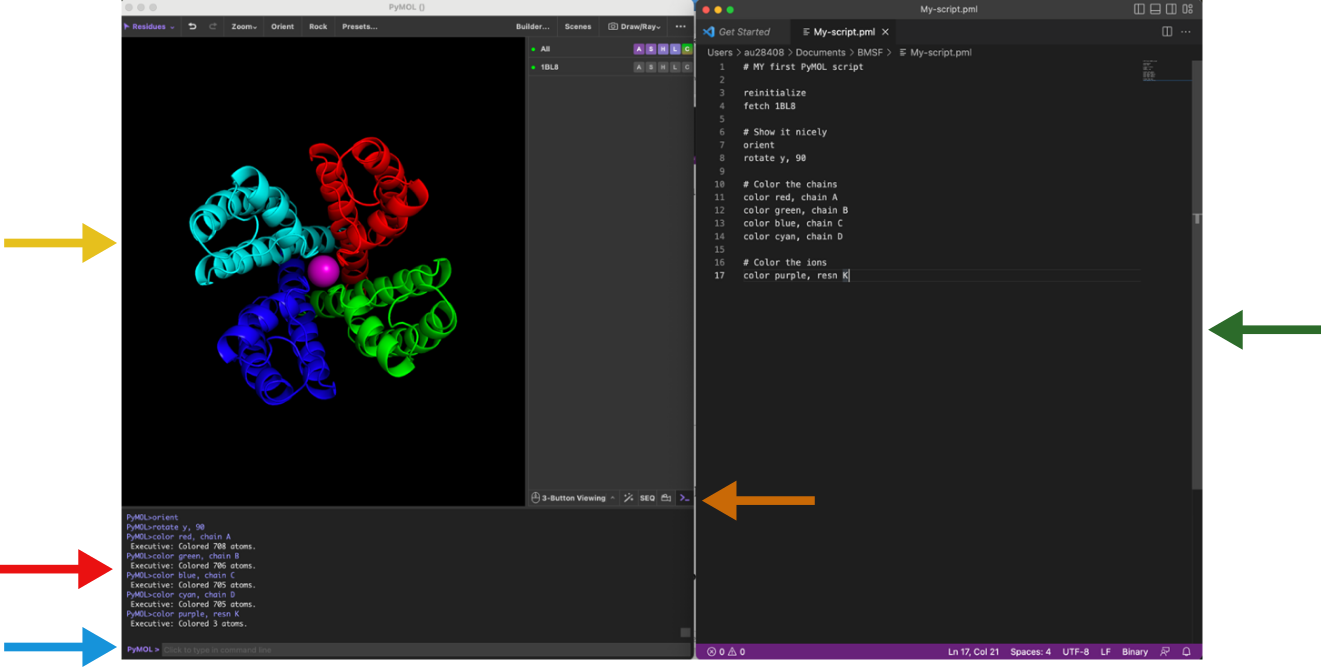The width and height of the screenshot is (1321, 667).
Task: Open the Draw/Ray dropdown
Action: click(x=639, y=26)
